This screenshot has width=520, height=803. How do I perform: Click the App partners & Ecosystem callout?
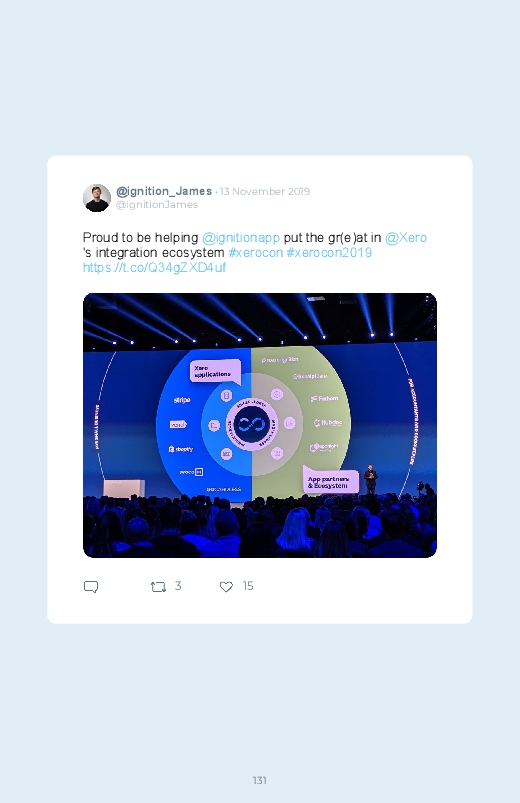tap(330, 481)
